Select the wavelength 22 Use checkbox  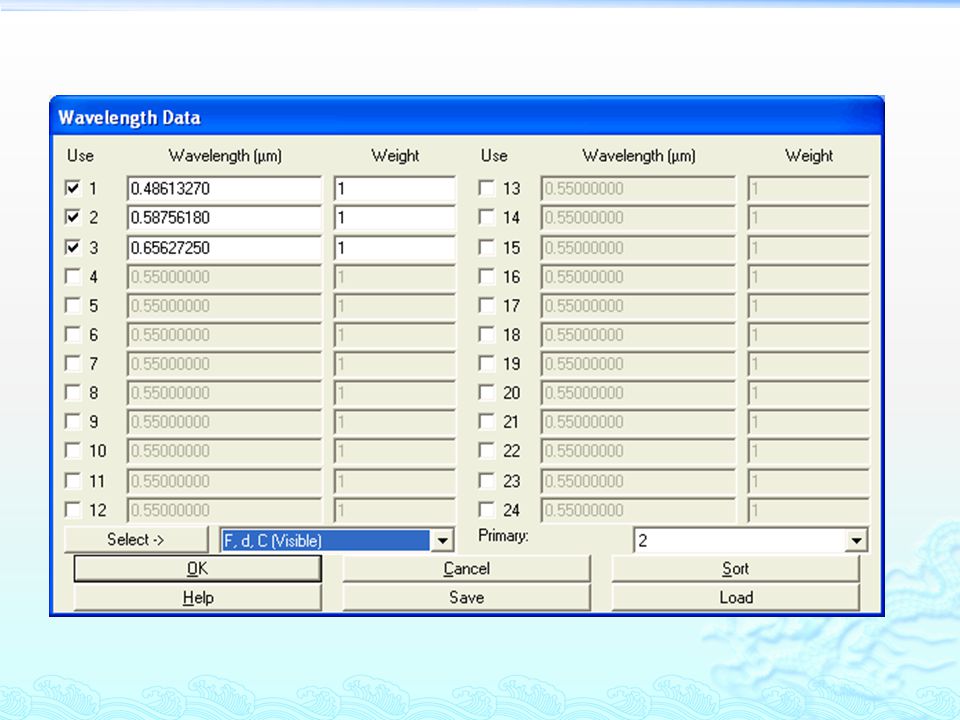[486, 451]
